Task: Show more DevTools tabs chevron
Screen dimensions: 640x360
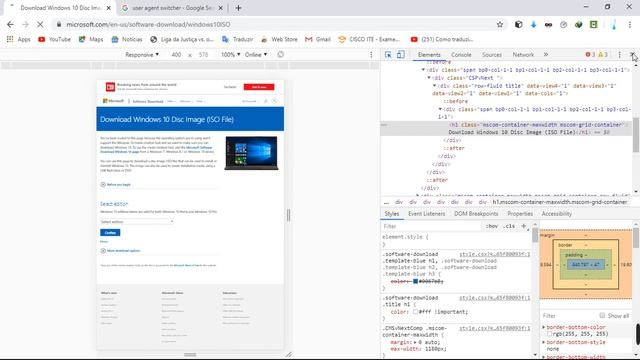Action: coord(546,55)
